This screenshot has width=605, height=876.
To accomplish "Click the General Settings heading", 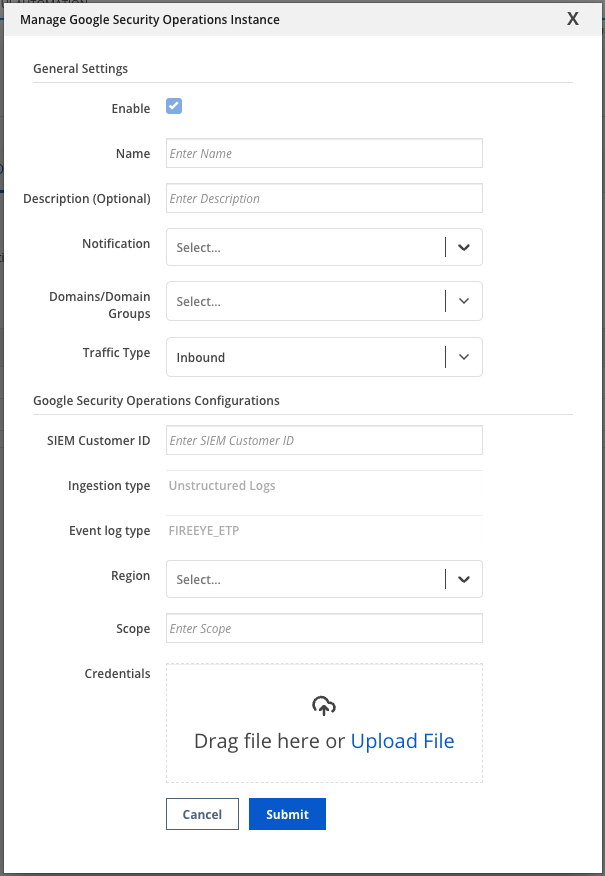I will [x=80, y=69].
